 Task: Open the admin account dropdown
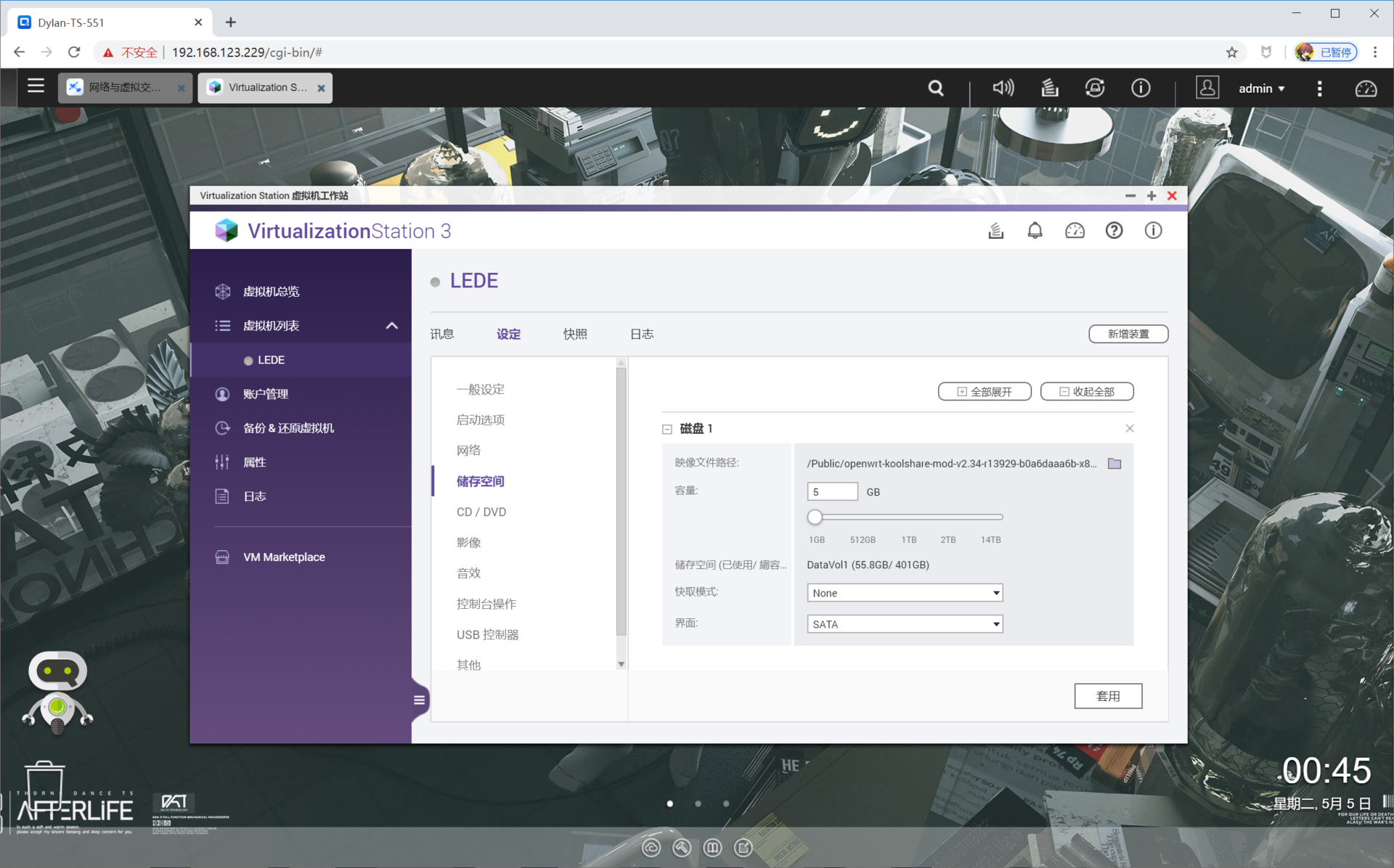tap(1262, 89)
